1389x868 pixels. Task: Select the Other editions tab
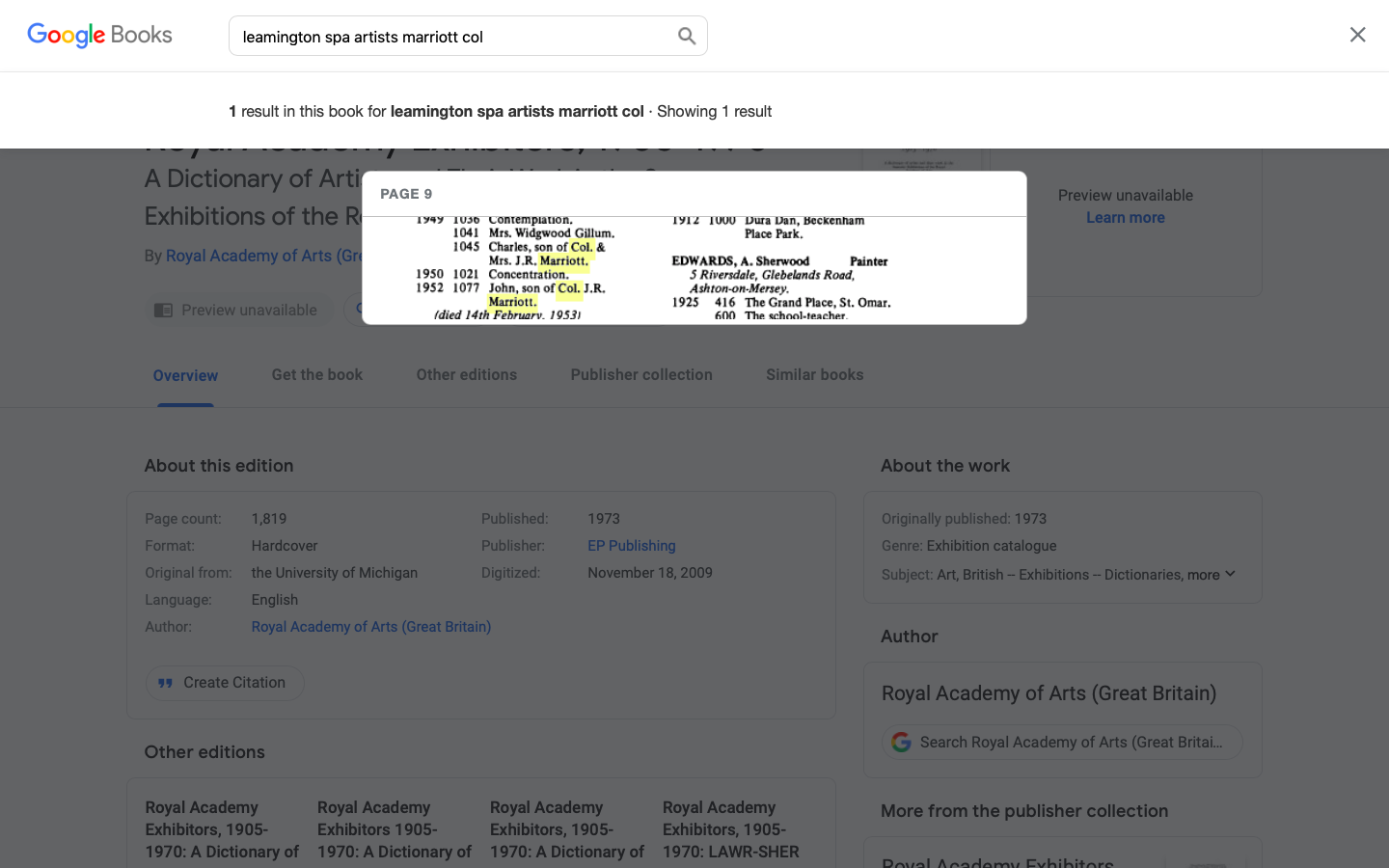(x=466, y=375)
